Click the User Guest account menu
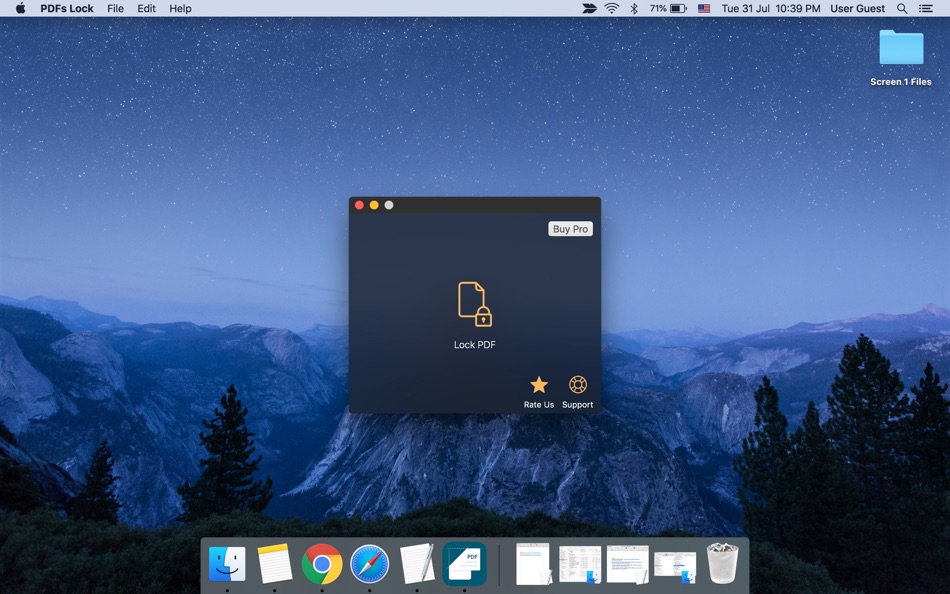This screenshot has width=950, height=594. click(x=857, y=8)
